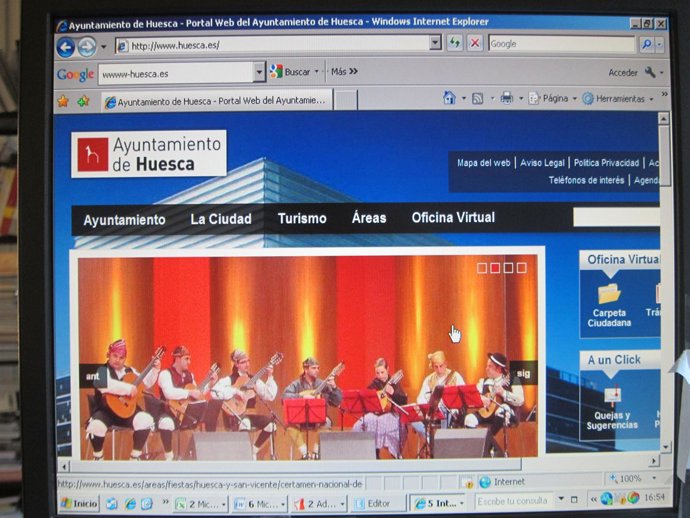The width and height of the screenshot is (690, 518).
Task: Select the last slideshow indicator square
Action: click(521, 268)
